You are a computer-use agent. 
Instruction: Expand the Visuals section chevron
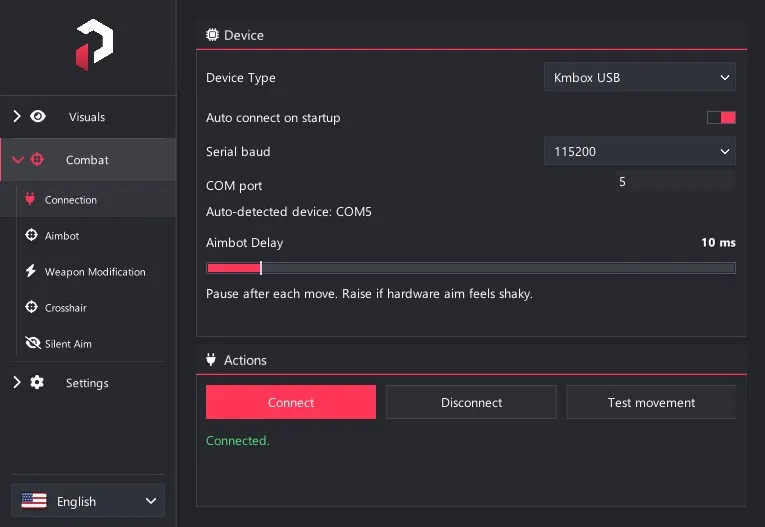(x=17, y=117)
